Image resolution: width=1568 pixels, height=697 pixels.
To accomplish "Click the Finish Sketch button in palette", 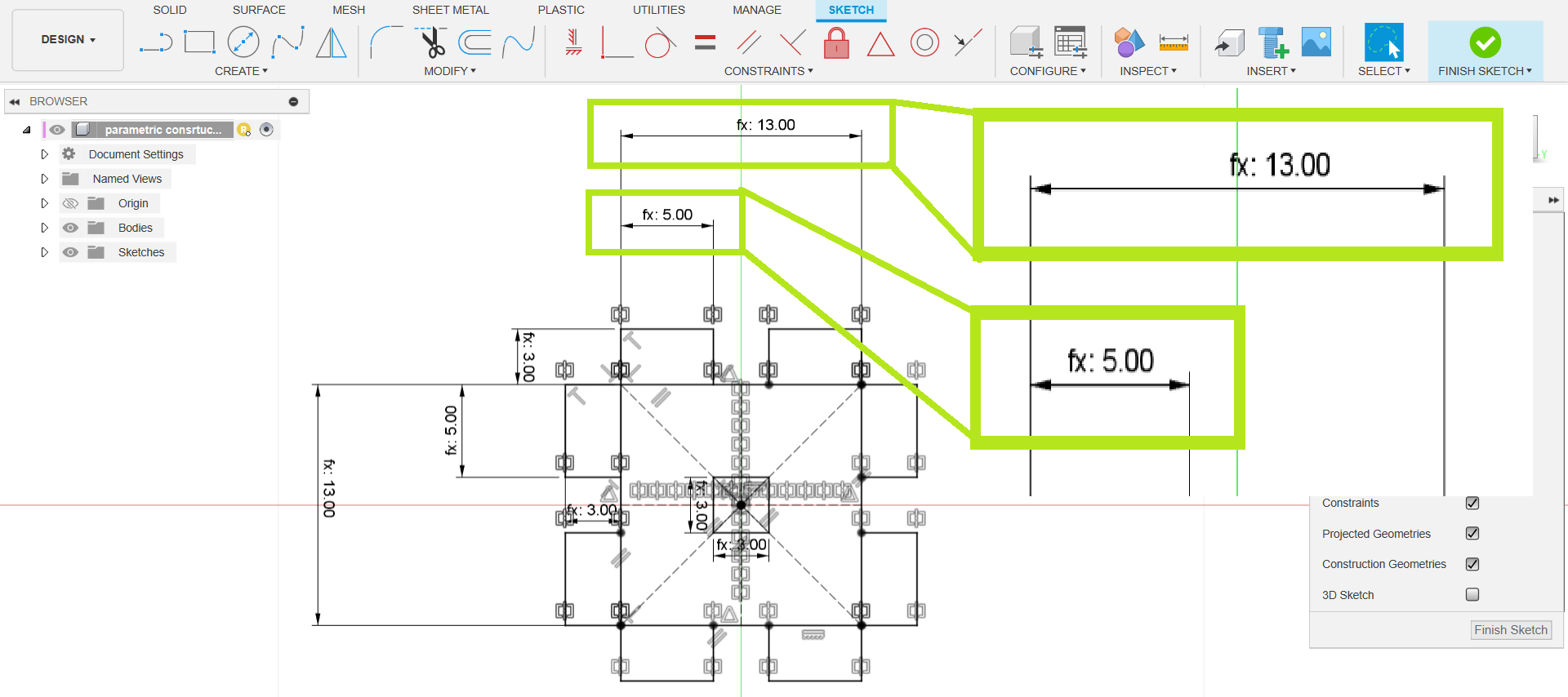I will (x=1510, y=630).
